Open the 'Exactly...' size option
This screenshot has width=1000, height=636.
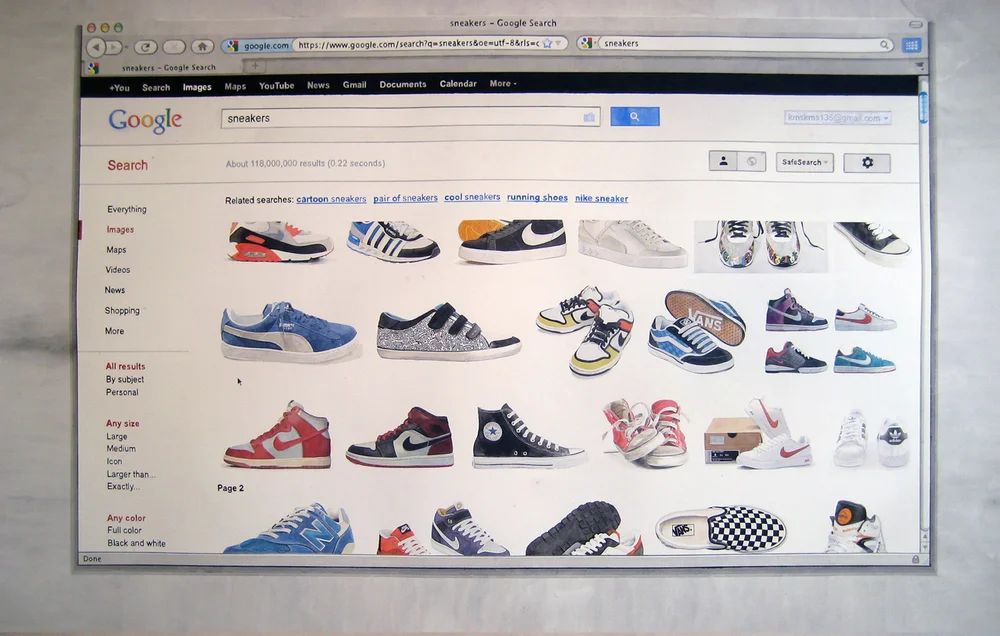(123, 486)
